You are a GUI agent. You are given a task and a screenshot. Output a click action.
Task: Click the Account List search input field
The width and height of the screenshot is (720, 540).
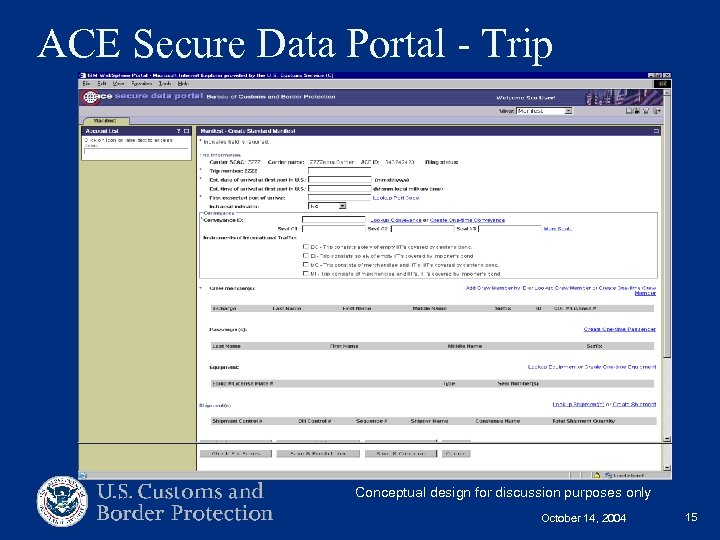tap(136, 151)
